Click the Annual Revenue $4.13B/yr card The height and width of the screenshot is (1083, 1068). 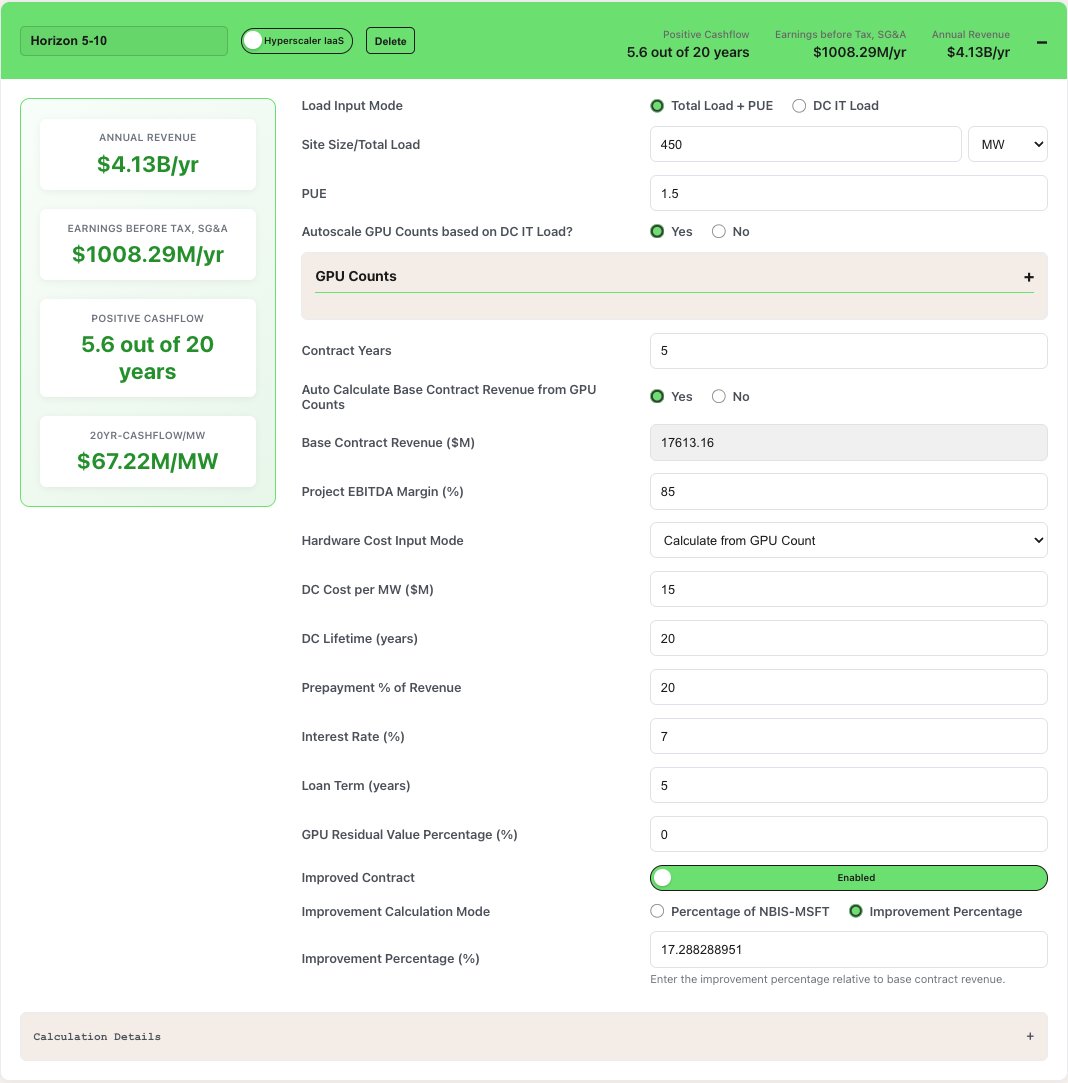point(148,154)
